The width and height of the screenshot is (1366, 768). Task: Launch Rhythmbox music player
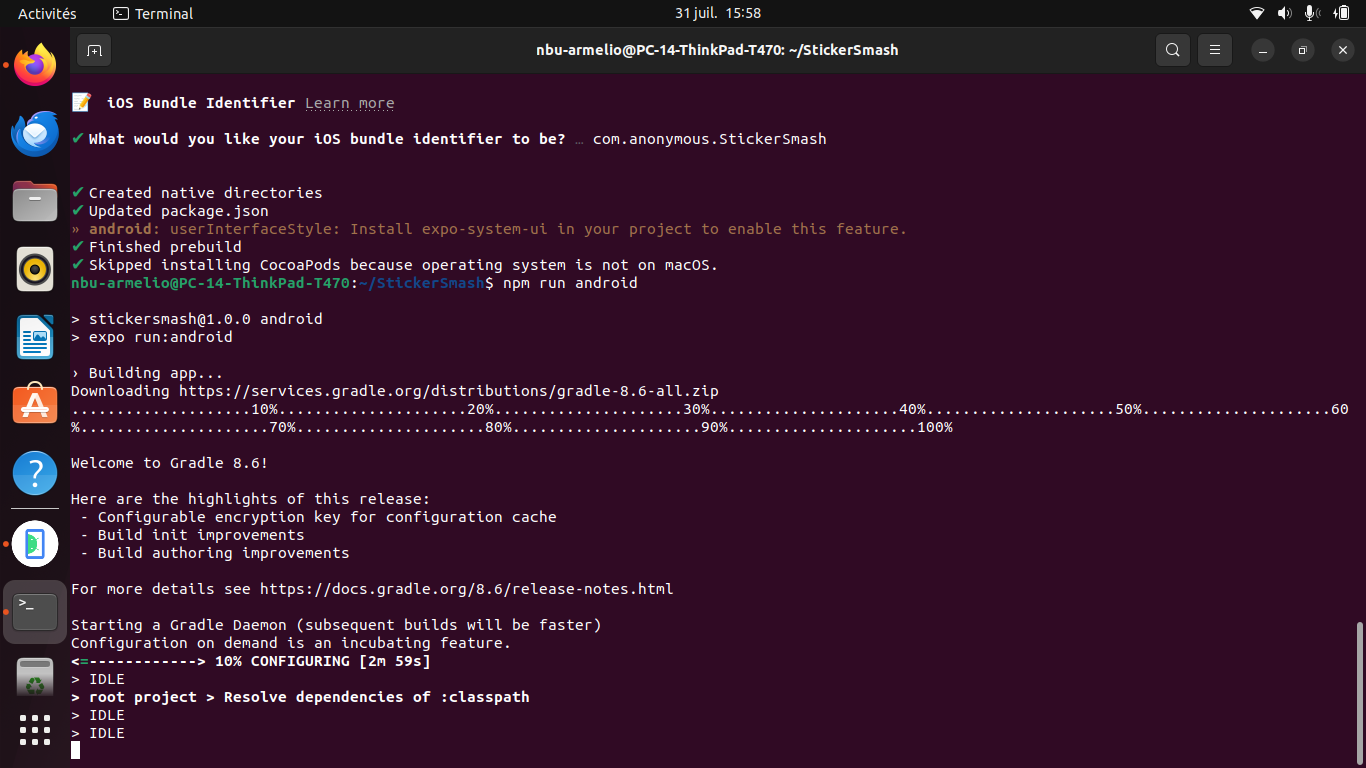click(35, 270)
